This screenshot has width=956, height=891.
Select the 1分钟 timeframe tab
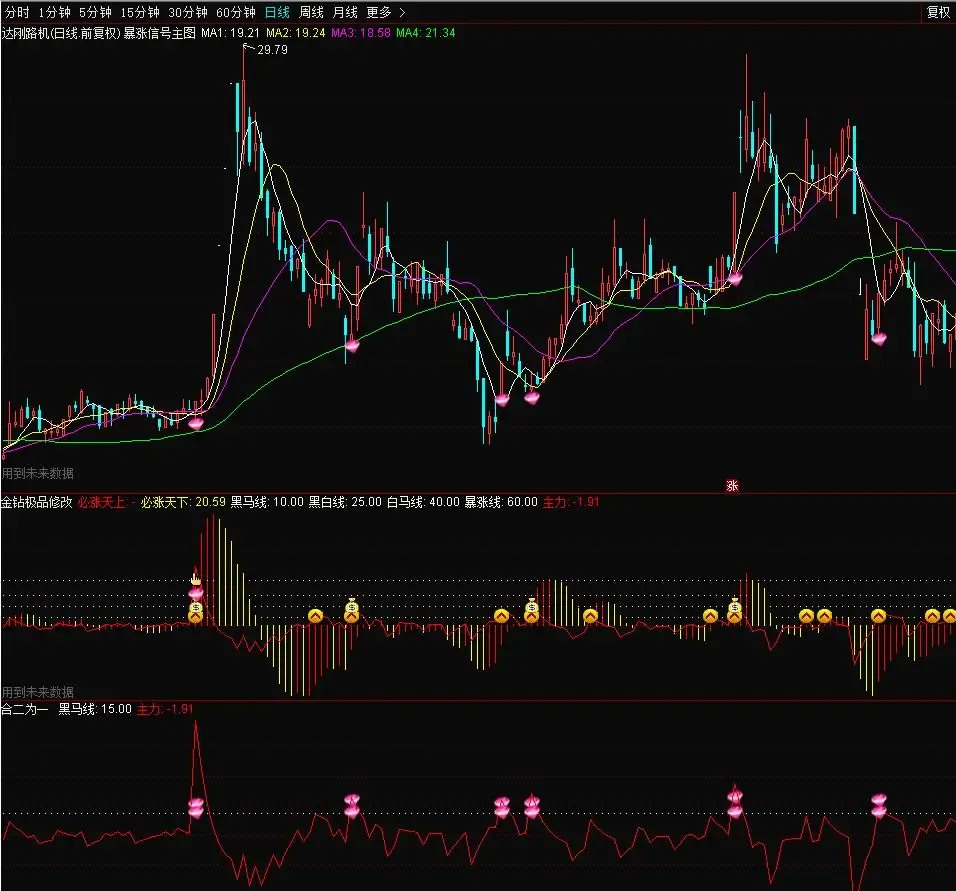click(54, 12)
